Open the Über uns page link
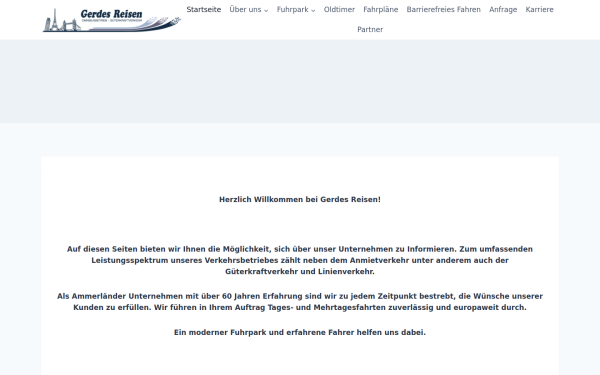The width and height of the screenshot is (600, 375). [x=245, y=10]
